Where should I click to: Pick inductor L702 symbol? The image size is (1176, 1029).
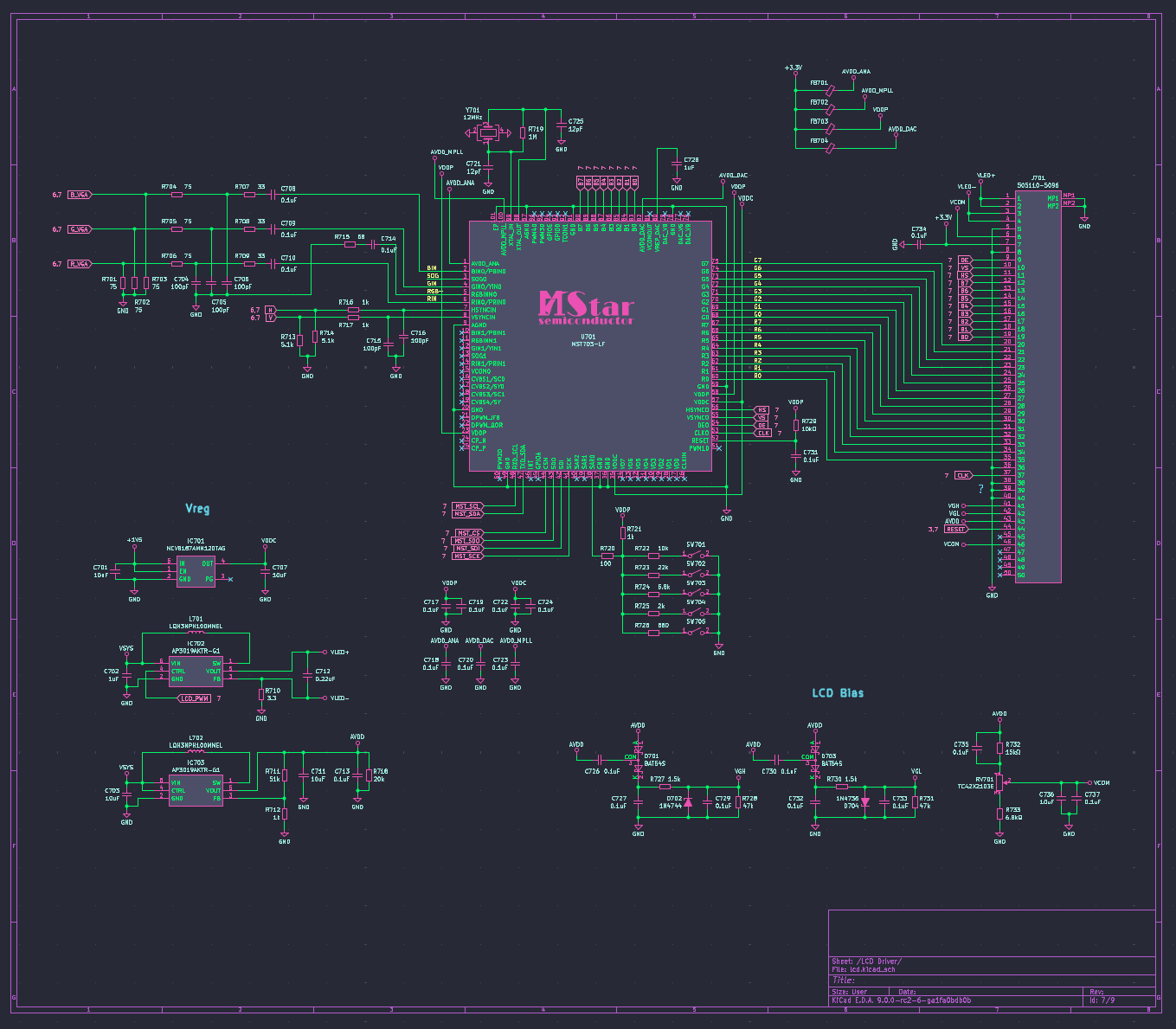coord(196,751)
